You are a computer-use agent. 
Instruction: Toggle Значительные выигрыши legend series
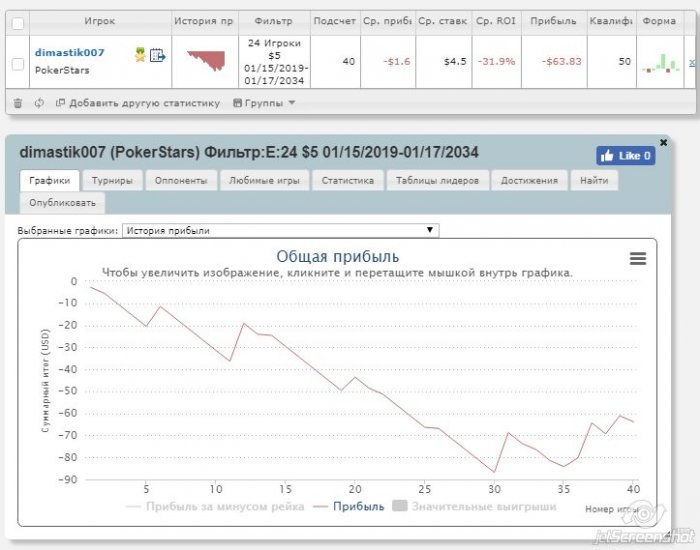pyautogui.click(x=474, y=506)
